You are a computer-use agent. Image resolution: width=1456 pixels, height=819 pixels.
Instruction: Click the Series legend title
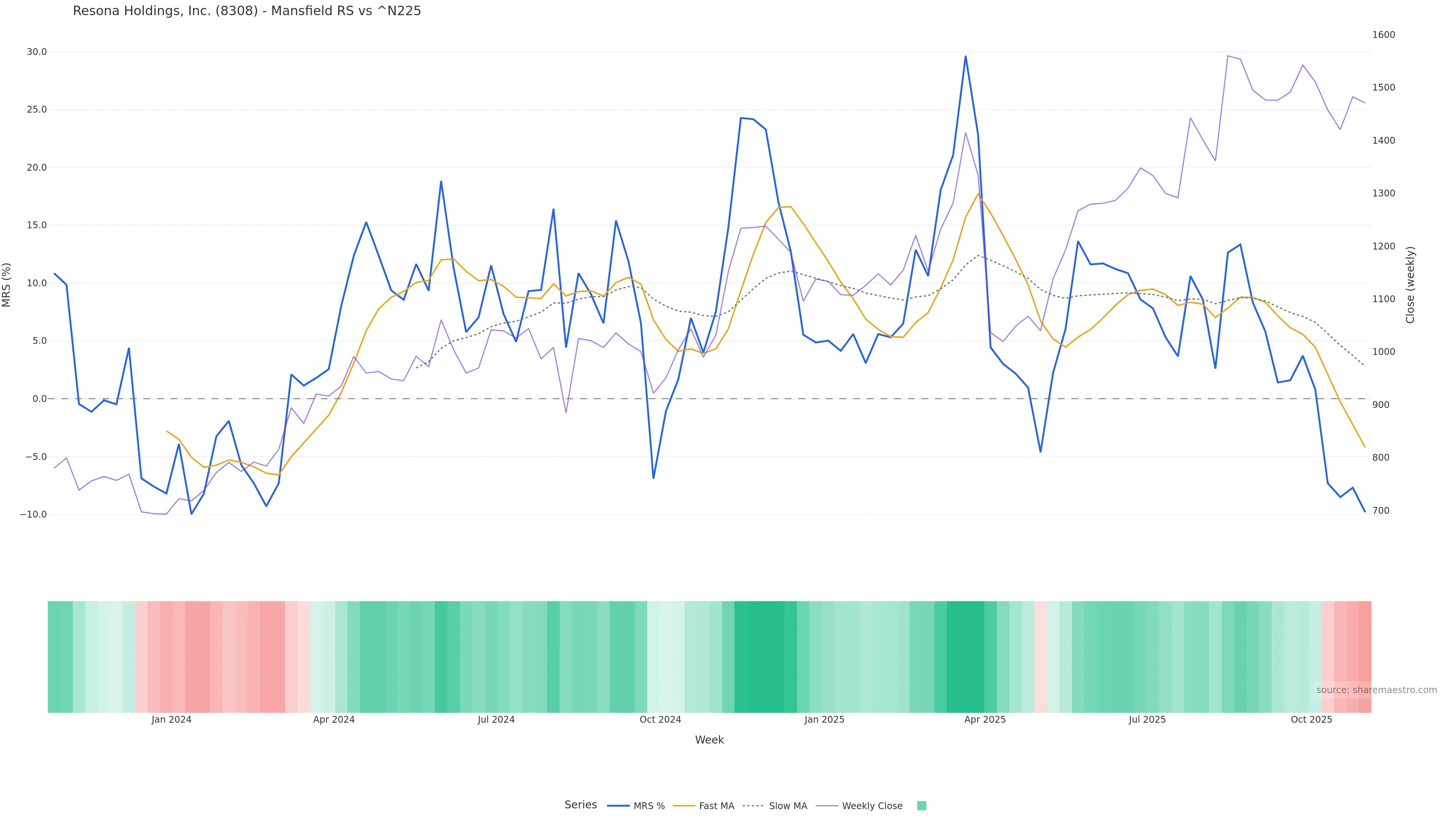[581, 805]
